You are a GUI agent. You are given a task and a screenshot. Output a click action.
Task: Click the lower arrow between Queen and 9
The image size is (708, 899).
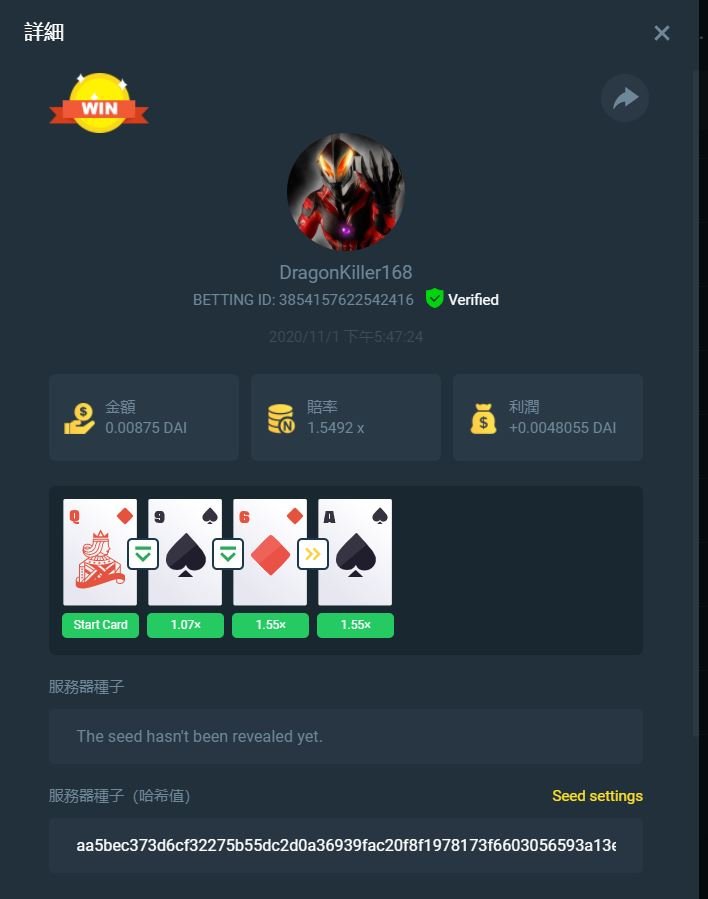(143, 554)
